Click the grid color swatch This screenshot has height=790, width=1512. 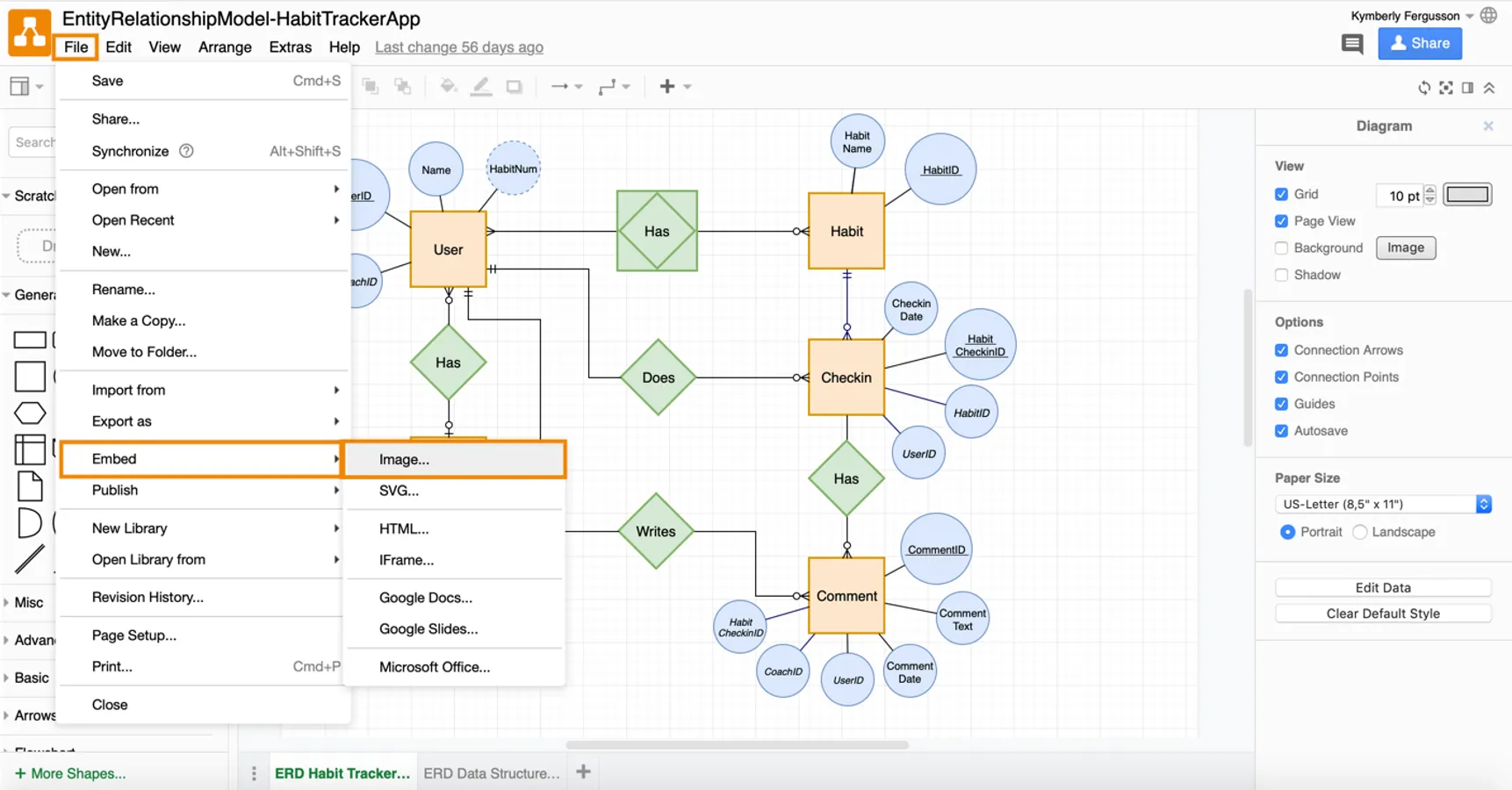tap(1467, 194)
